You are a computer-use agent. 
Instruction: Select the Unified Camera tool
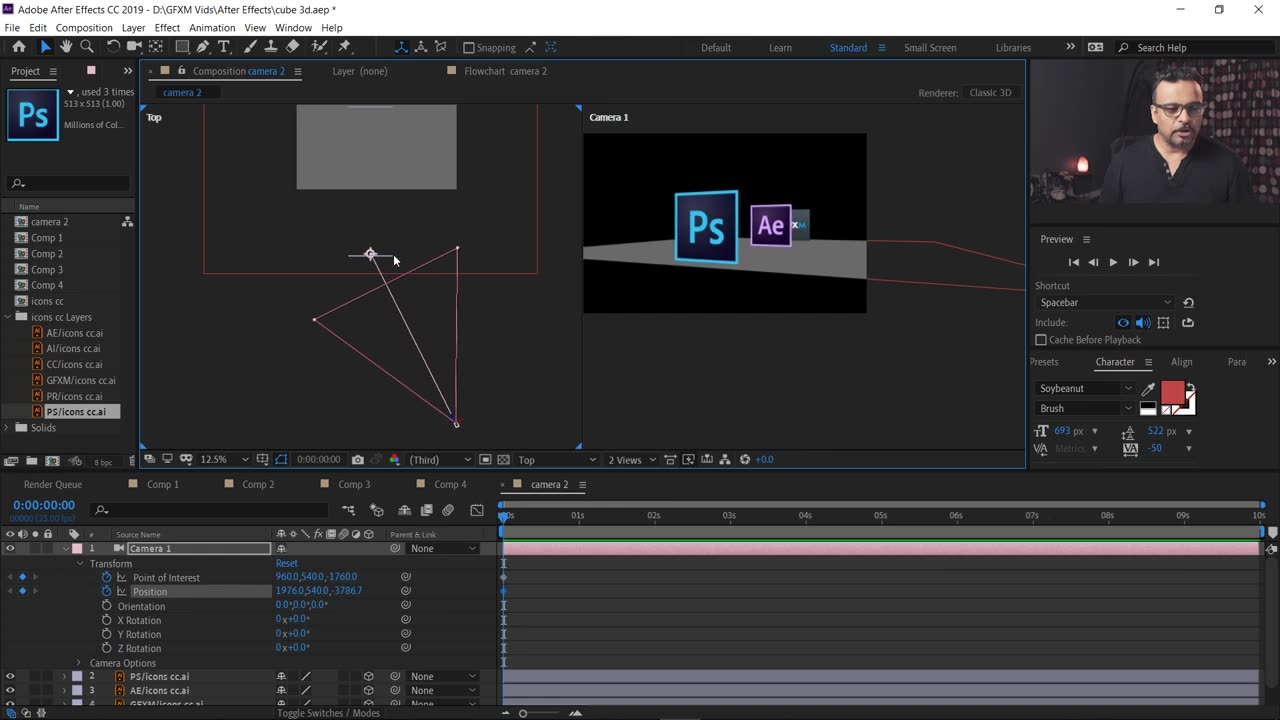tap(134, 47)
